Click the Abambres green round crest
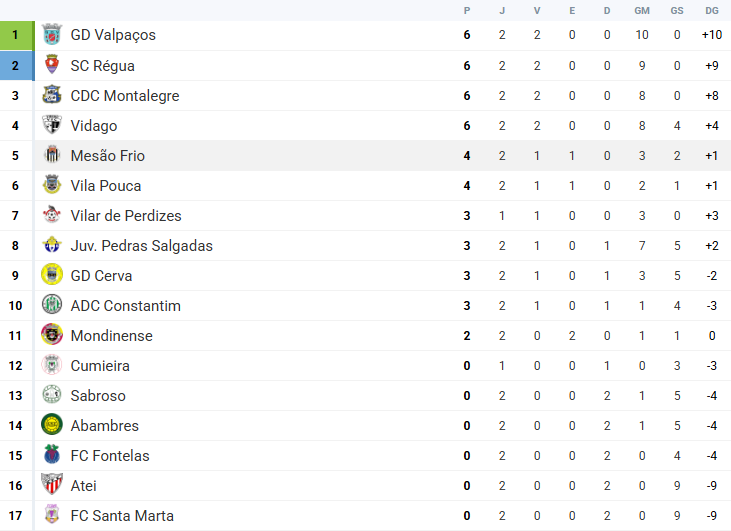 coord(52,425)
